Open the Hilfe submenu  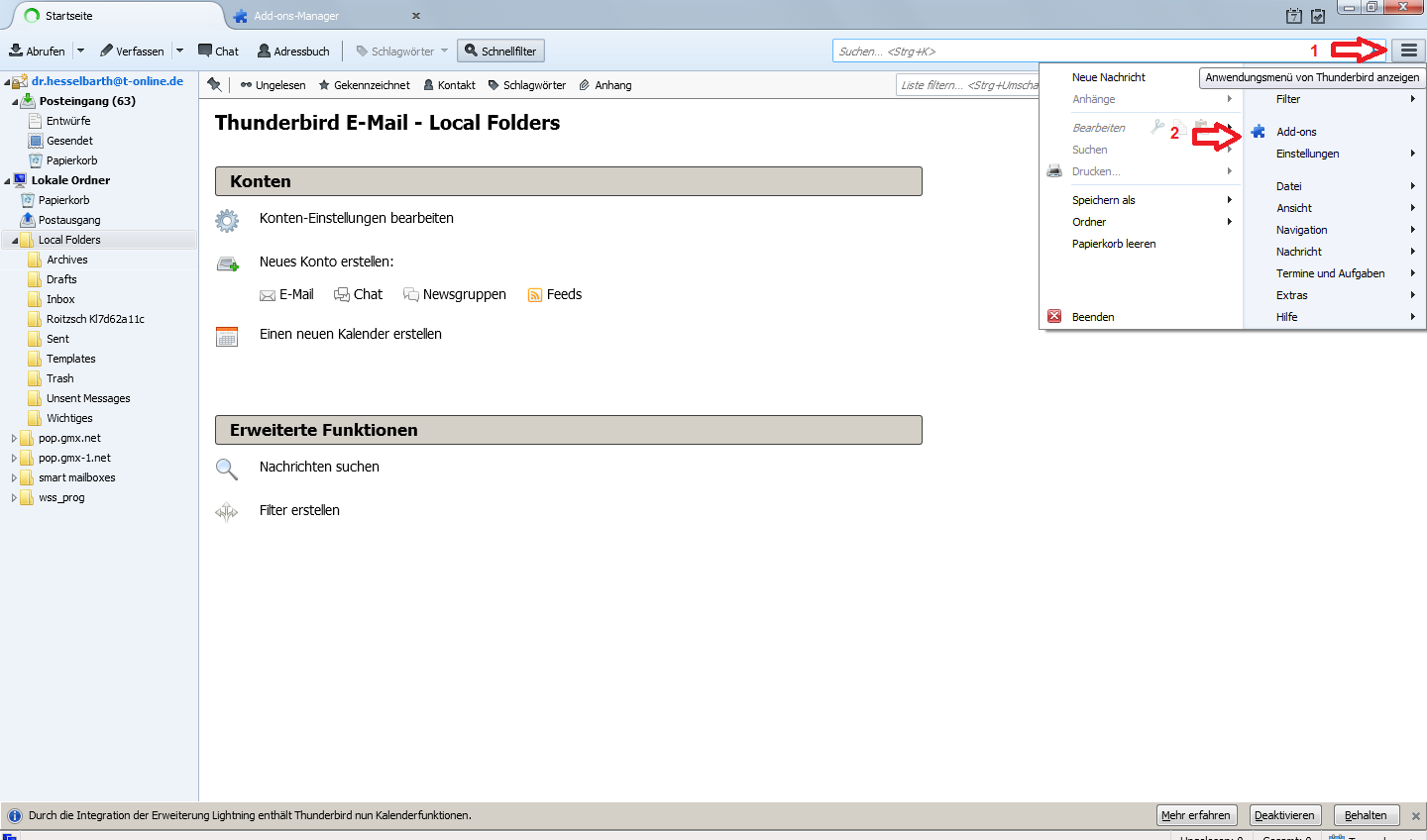tap(1334, 317)
